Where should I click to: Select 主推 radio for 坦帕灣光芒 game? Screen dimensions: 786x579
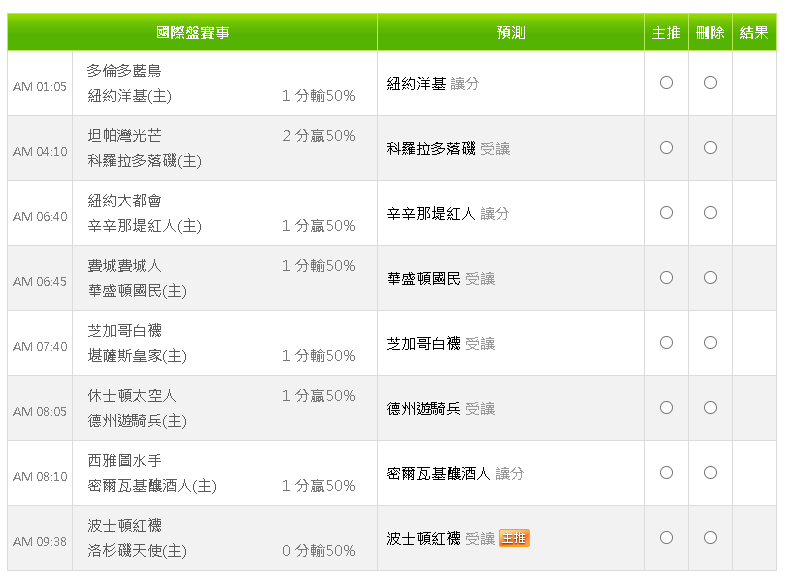[666, 148]
